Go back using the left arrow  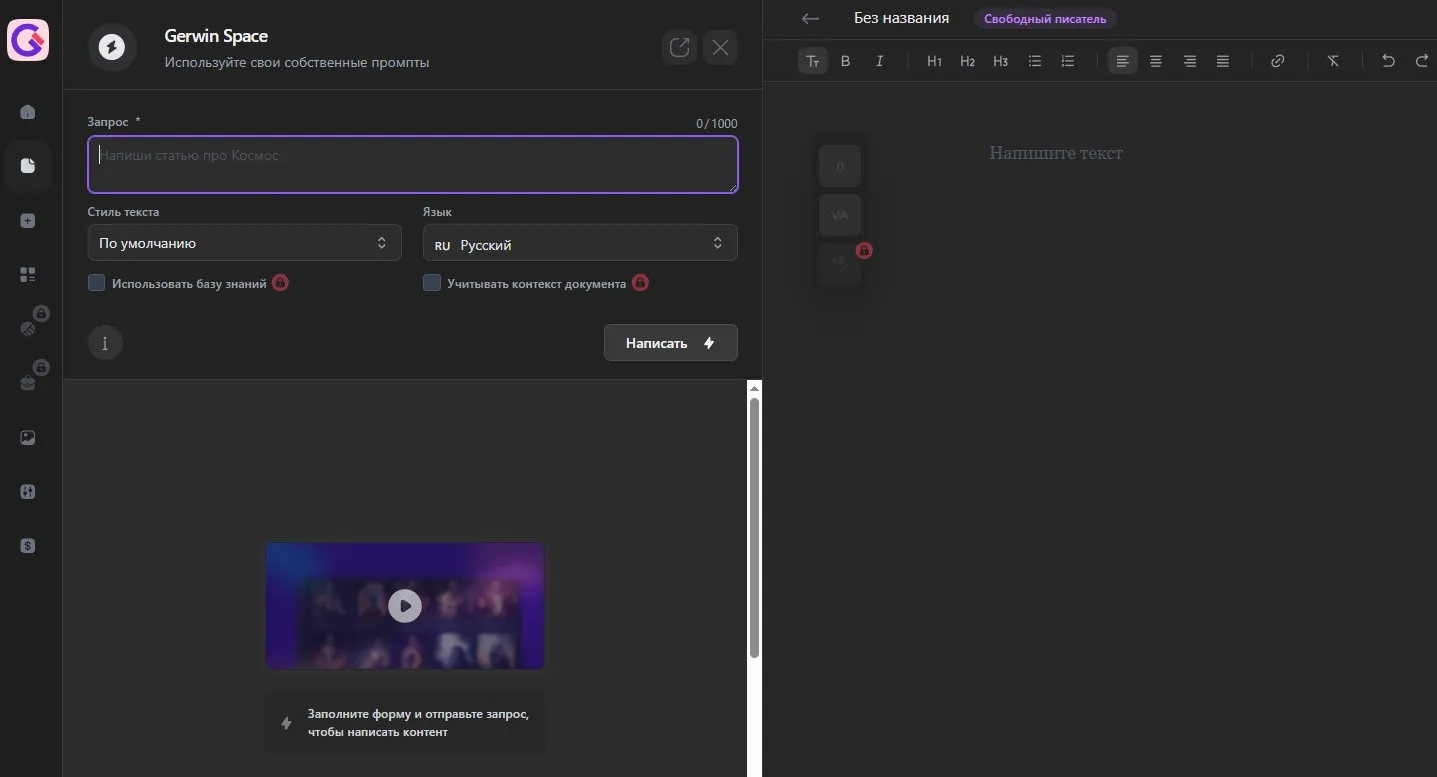point(811,18)
